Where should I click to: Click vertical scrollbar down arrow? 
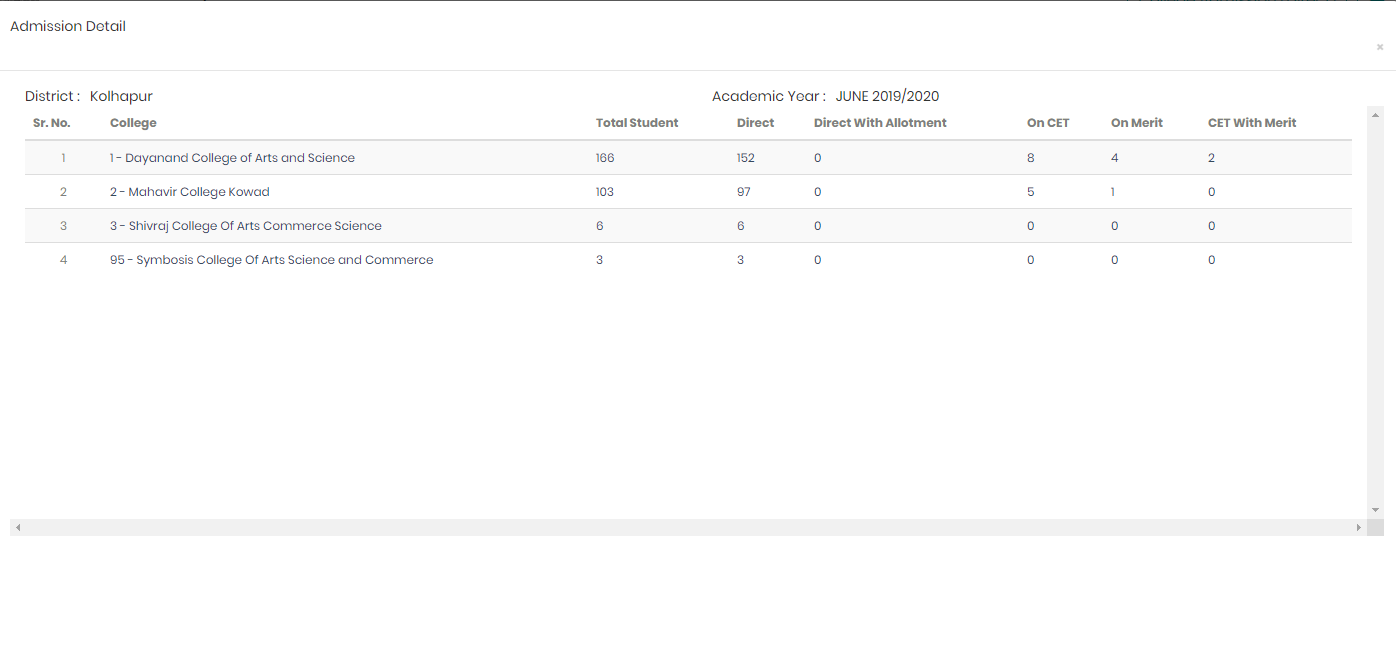[1375, 510]
